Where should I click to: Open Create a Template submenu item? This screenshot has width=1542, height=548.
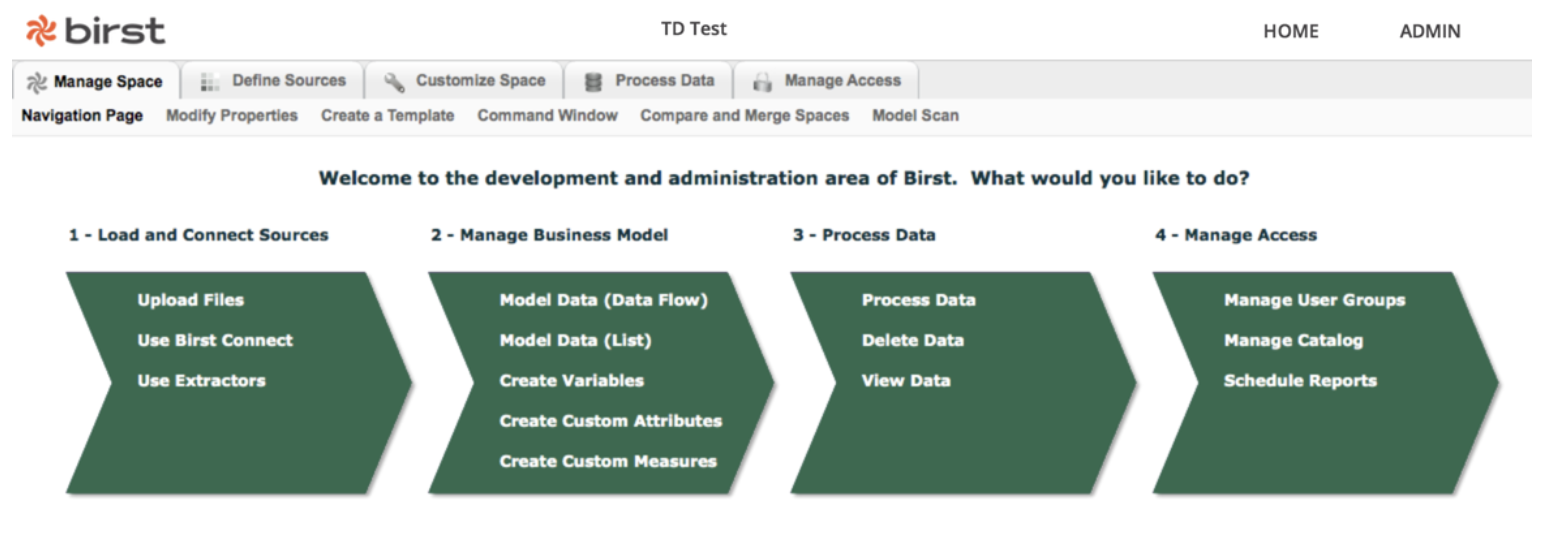[x=387, y=116]
